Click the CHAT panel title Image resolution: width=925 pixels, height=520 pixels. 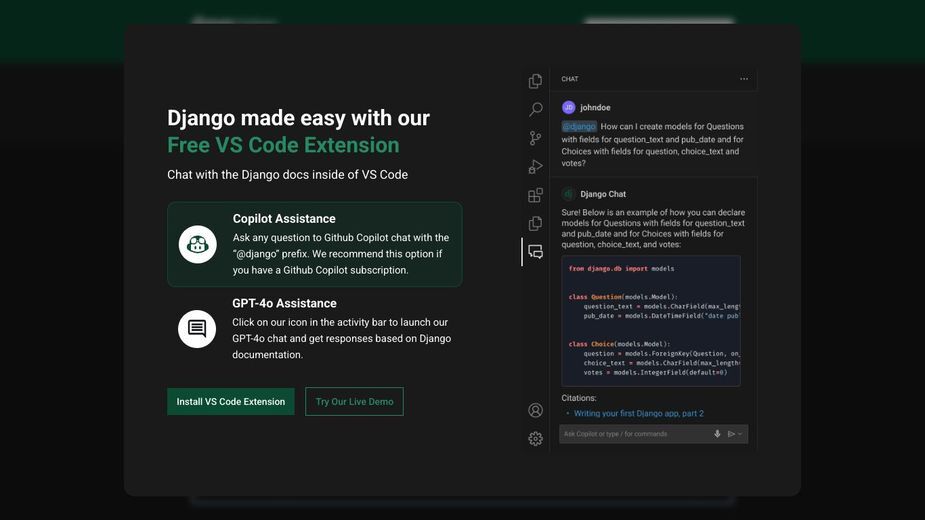point(570,79)
